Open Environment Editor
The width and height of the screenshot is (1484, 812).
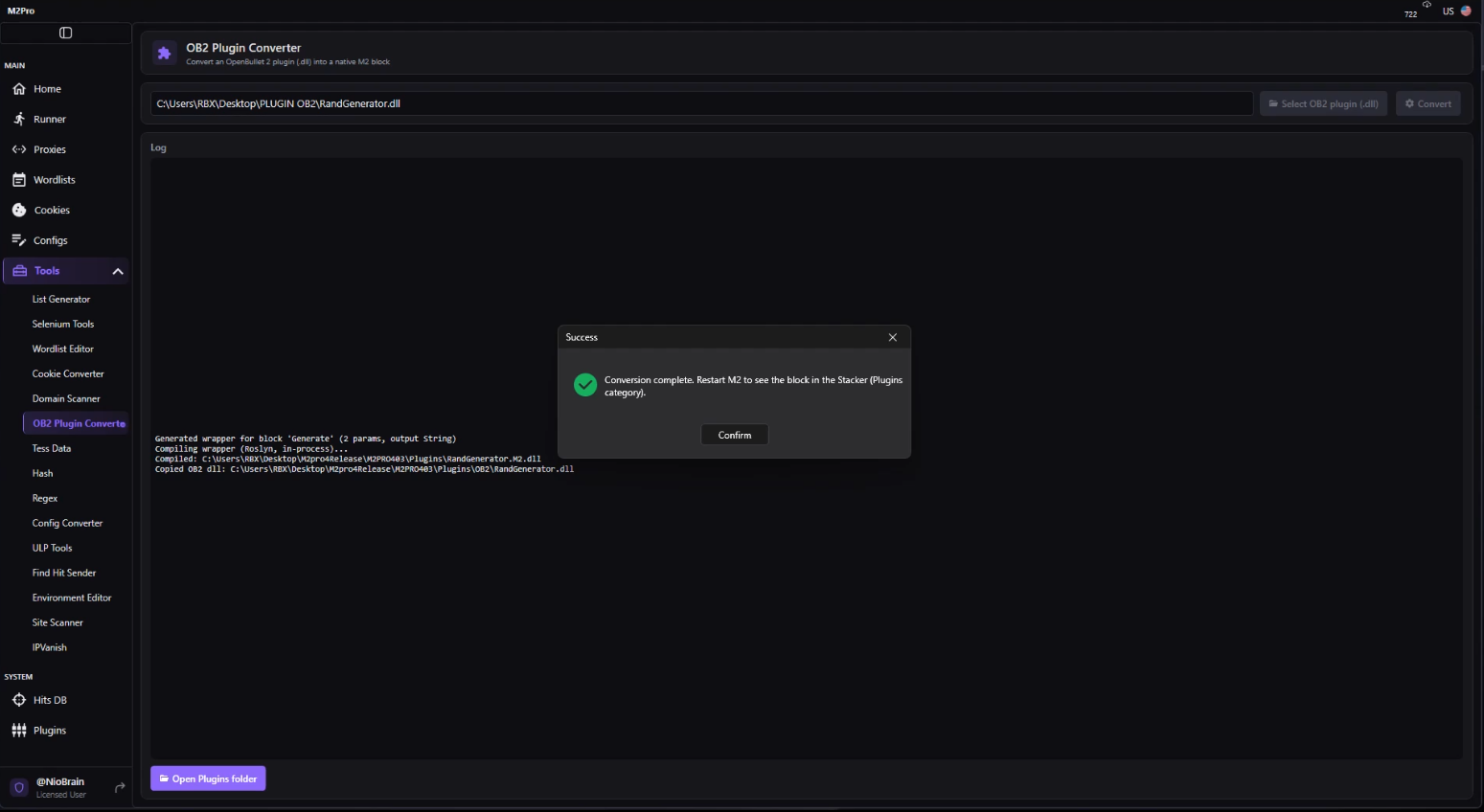[72, 598]
